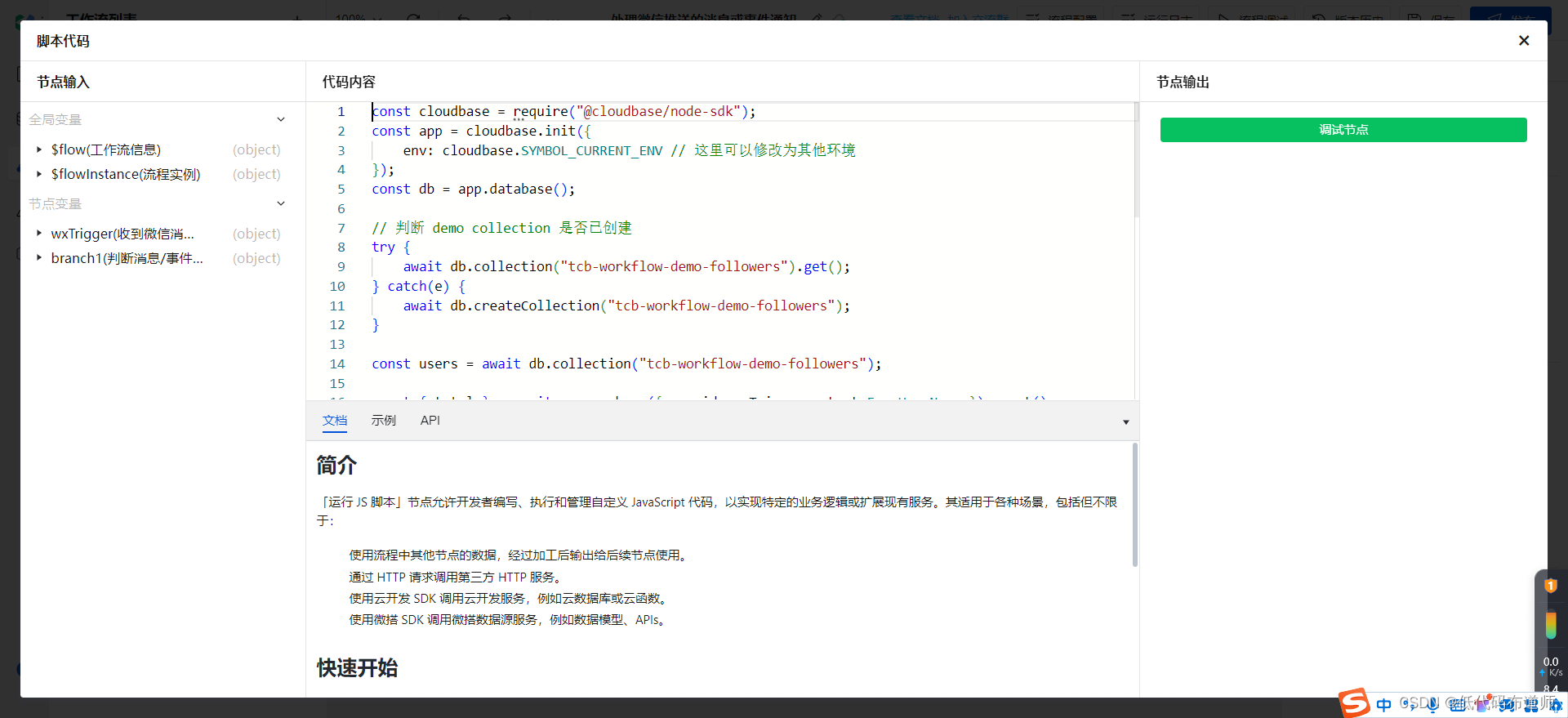
Task: Click the gradient usage bar in floating widget
Action: click(x=1550, y=625)
